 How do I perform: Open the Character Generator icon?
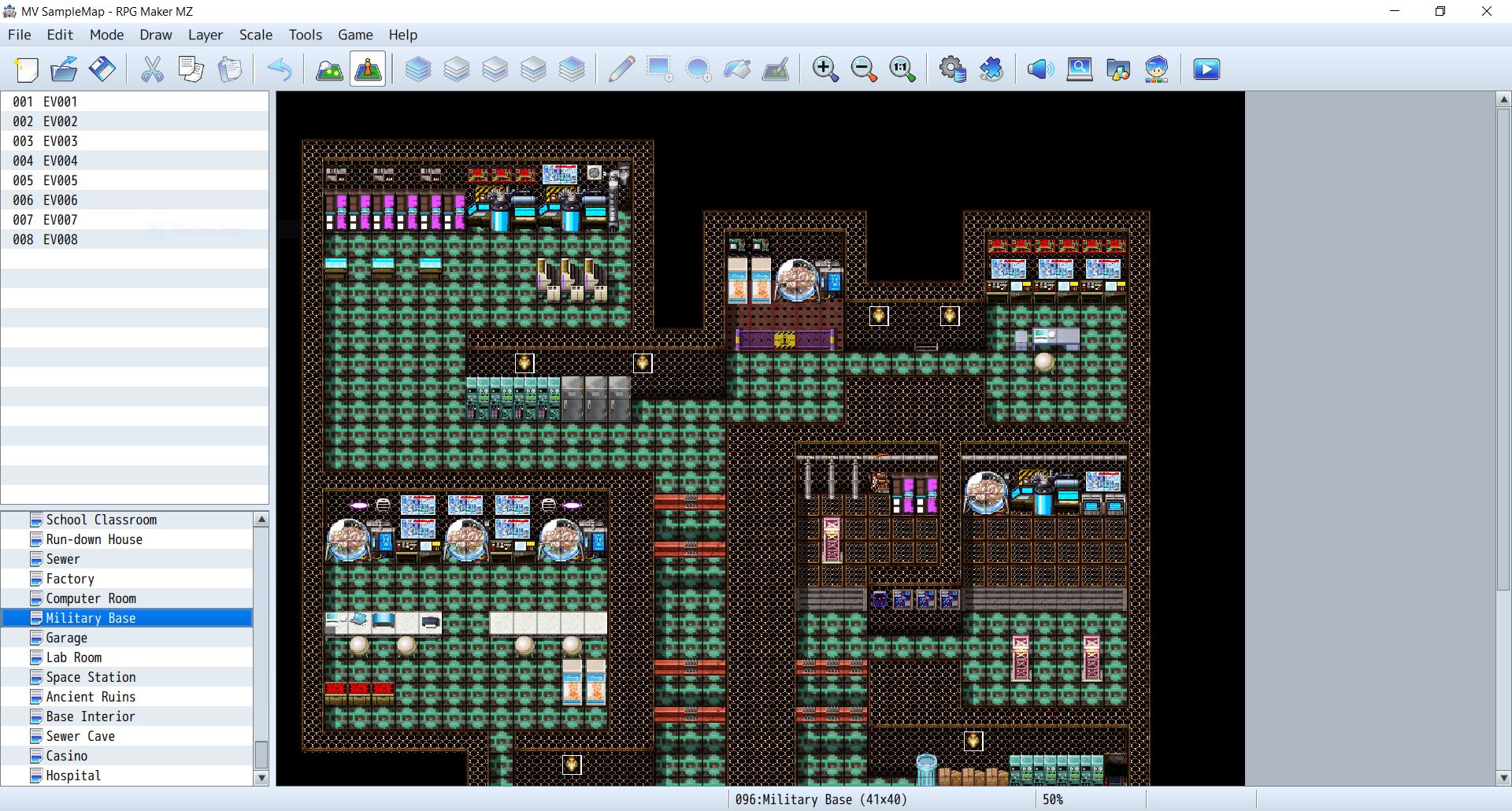1157,69
